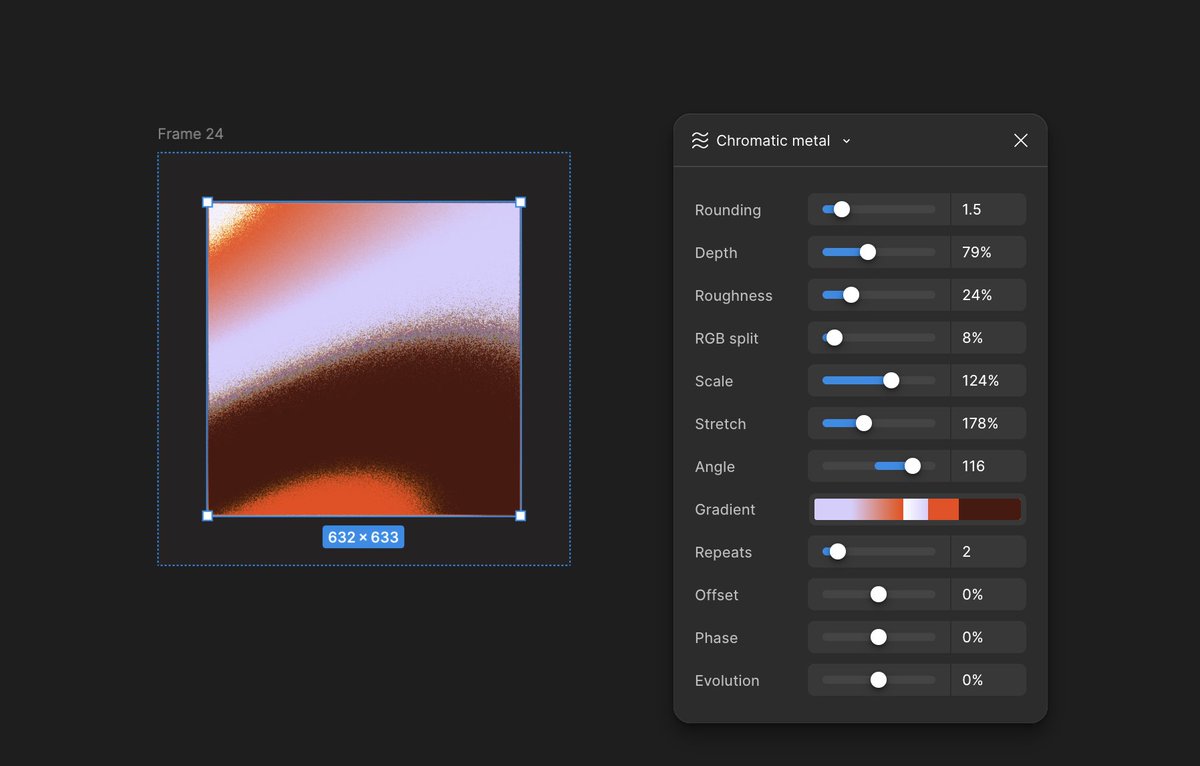Click the Evolution slider handle
This screenshot has height=766, width=1200.
(x=878, y=680)
